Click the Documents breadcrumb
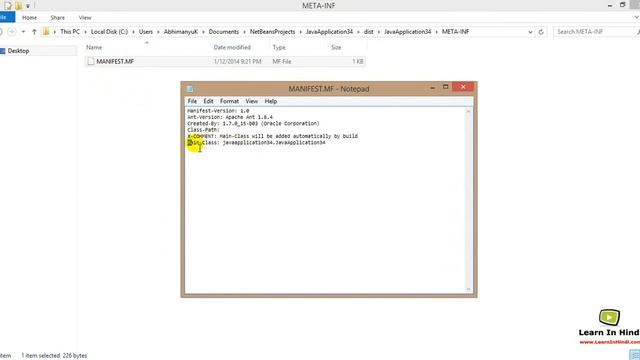The width and height of the screenshot is (640, 360). pyautogui.click(x=224, y=31)
